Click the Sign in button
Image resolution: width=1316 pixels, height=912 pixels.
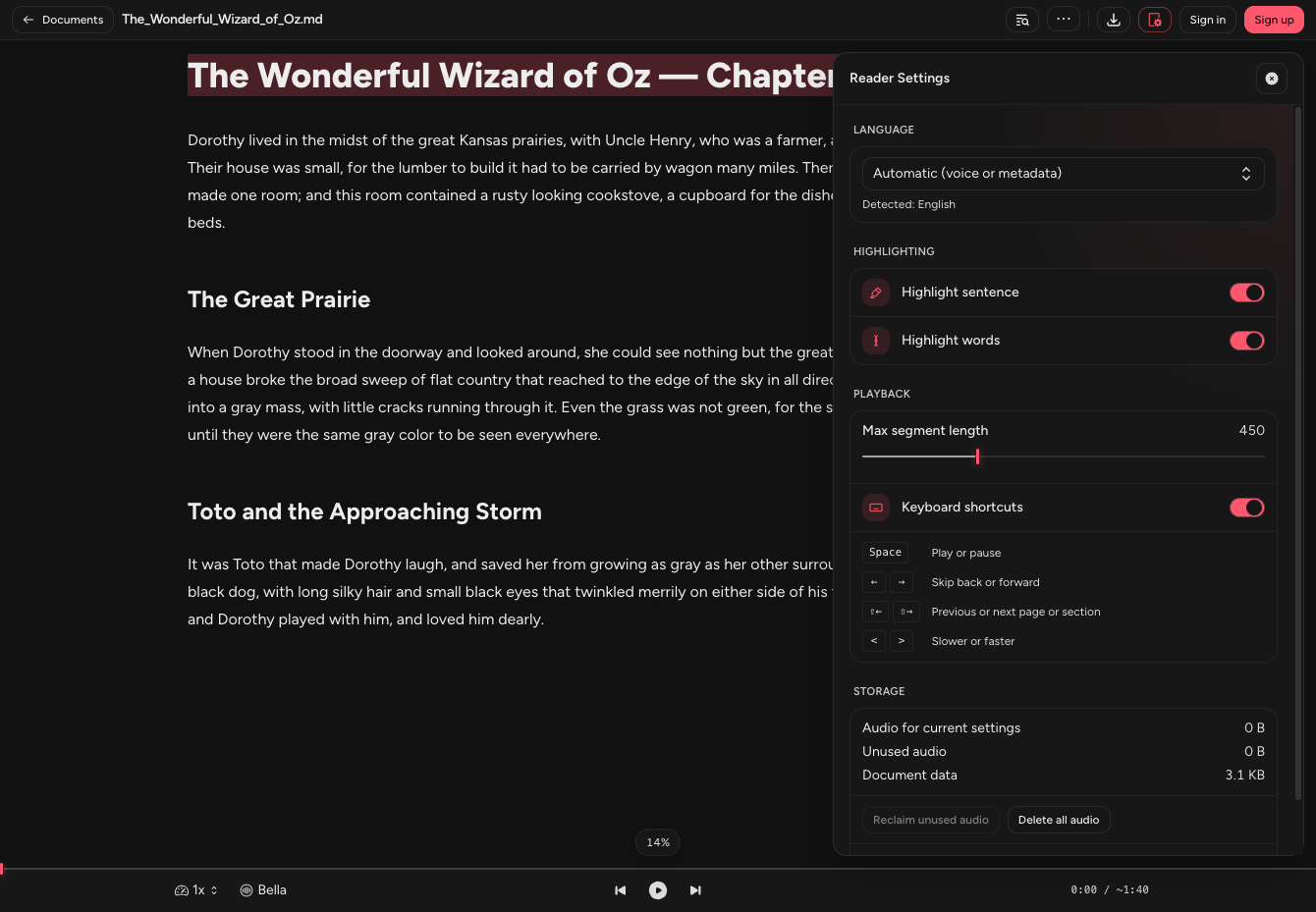pyautogui.click(x=1207, y=20)
